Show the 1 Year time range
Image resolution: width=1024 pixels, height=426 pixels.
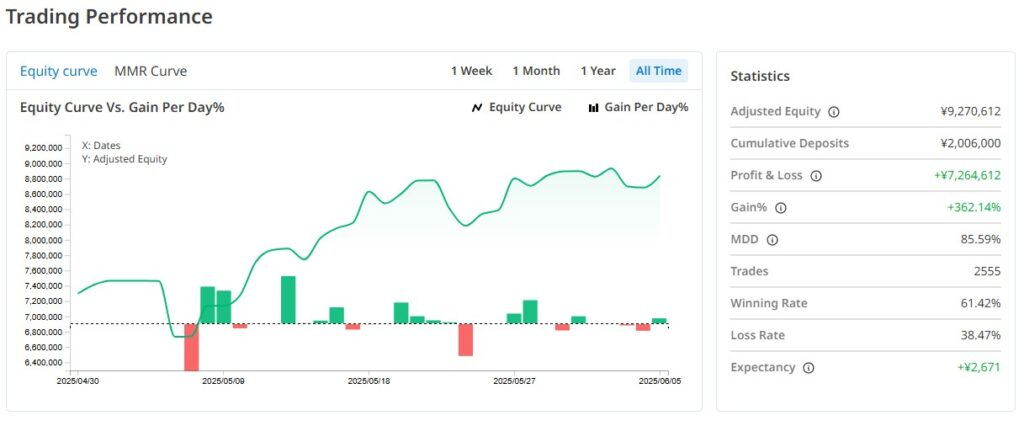point(598,71)
